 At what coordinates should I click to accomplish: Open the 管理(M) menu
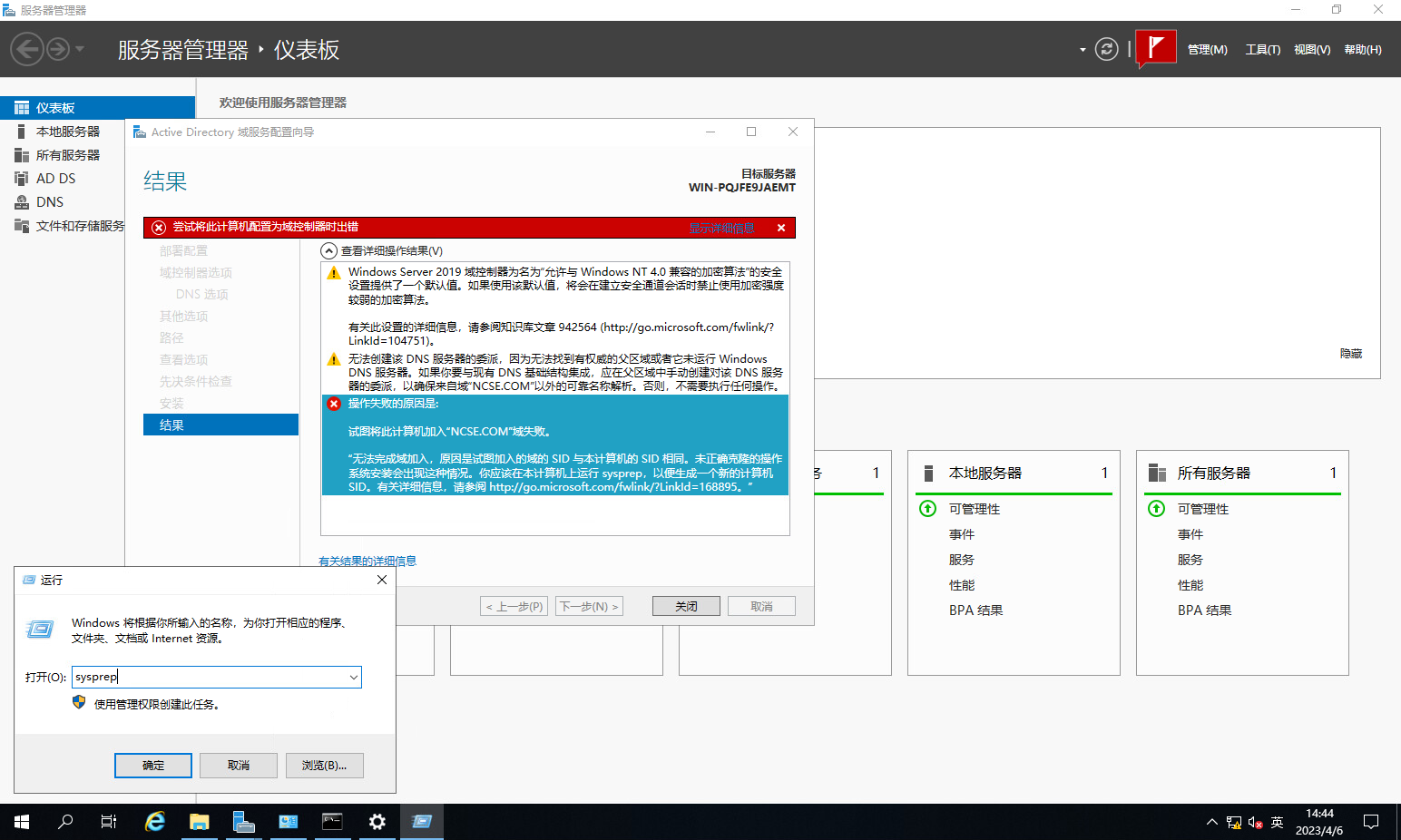tap(1207, 50)
